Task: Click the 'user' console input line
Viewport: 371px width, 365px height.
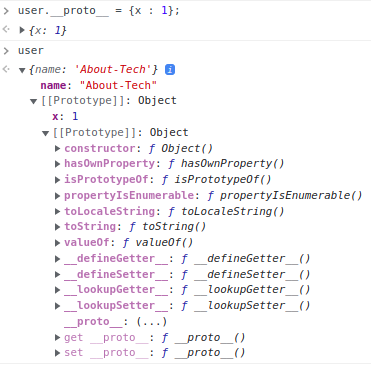Action: pyautogui.click(x=31, y=51)
